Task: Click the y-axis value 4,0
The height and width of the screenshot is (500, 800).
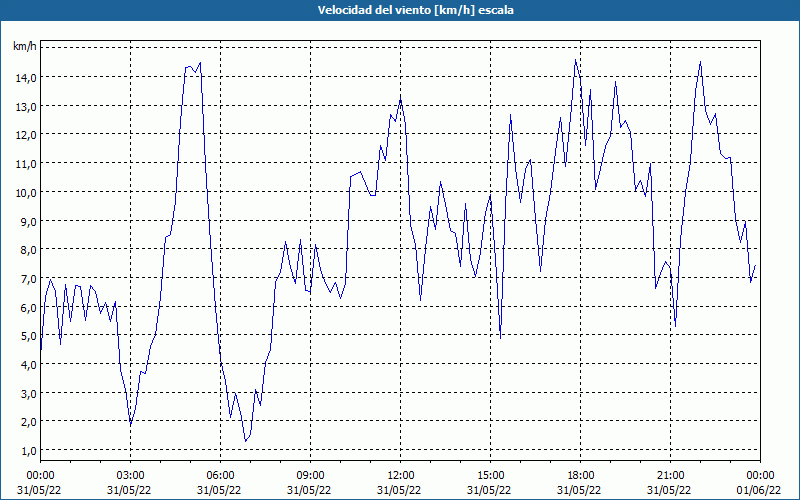Action: [x=29, y=365]
